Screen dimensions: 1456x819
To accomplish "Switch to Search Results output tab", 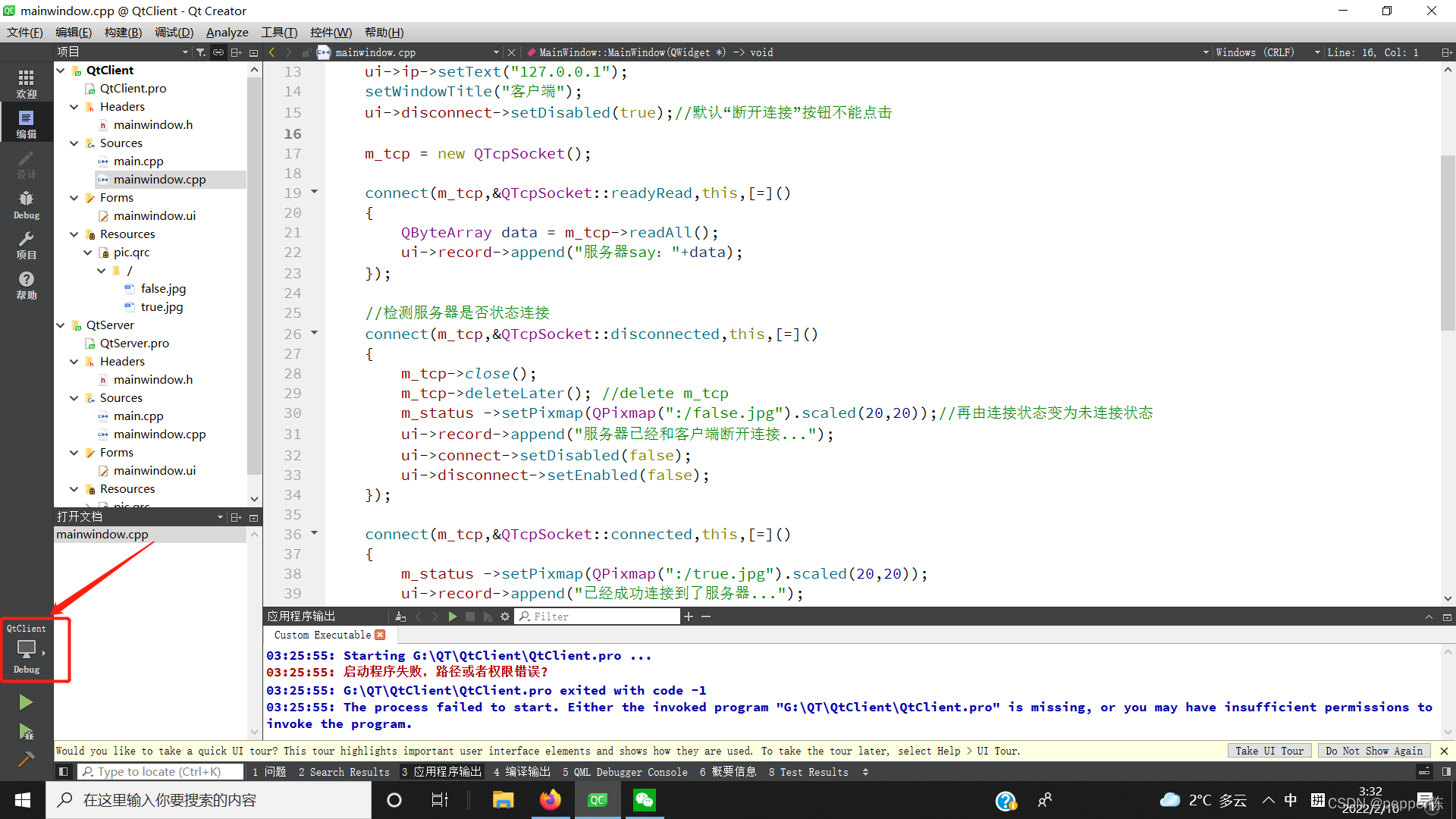I will (344, 772).
